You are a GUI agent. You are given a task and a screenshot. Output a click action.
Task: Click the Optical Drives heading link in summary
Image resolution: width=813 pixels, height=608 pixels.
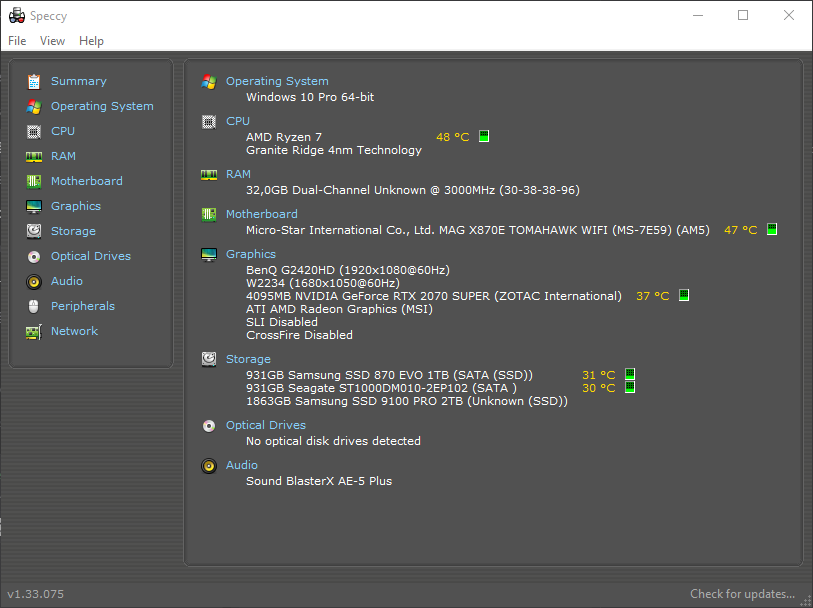tap(266, 426)
